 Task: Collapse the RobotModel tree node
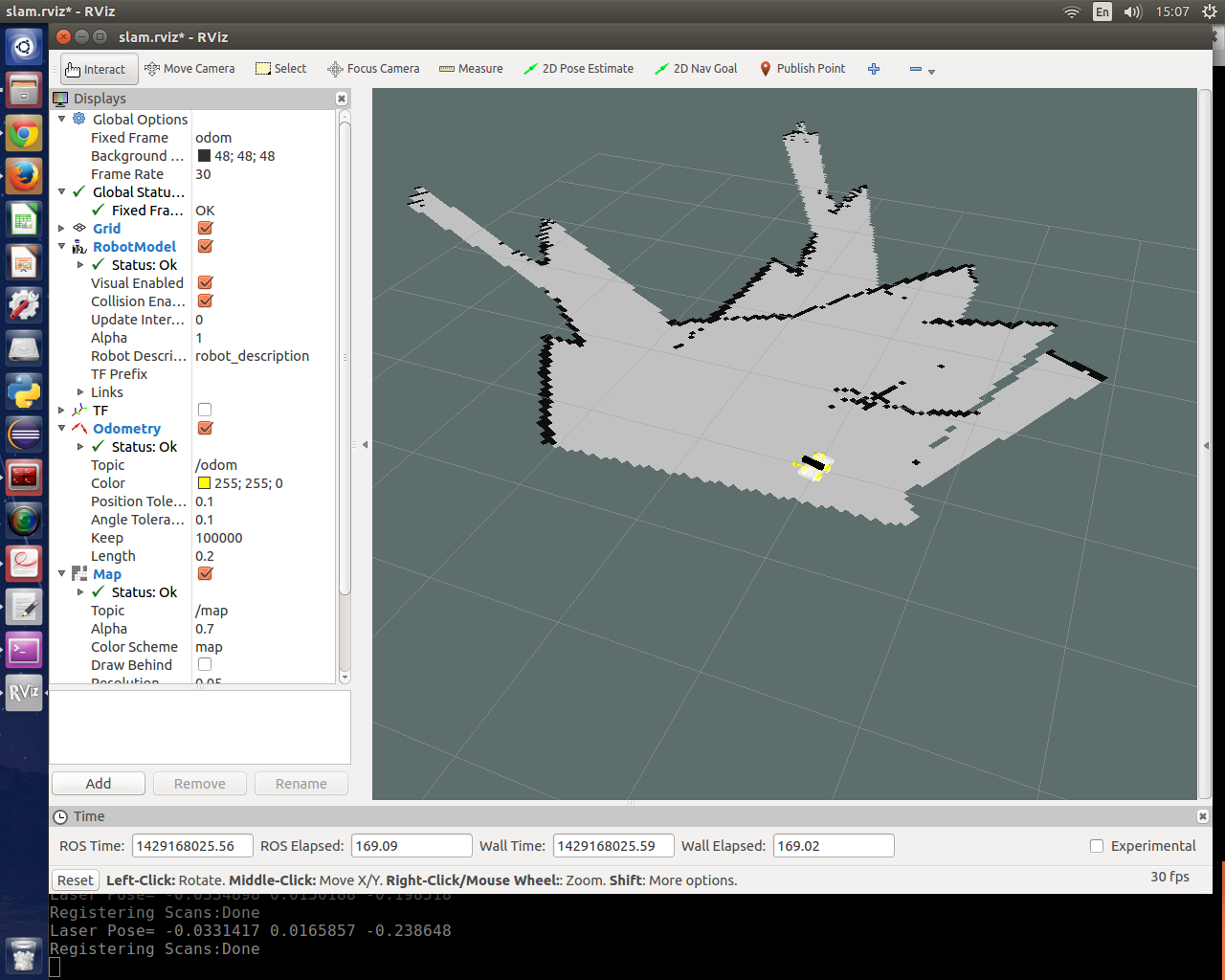point(62,246)
